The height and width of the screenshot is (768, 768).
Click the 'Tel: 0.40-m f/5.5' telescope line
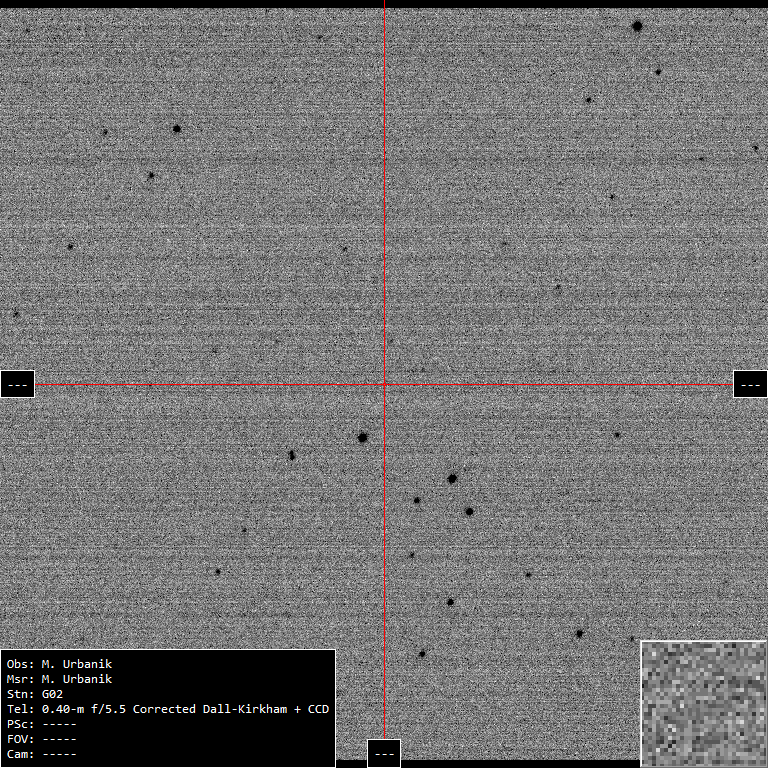168,709
